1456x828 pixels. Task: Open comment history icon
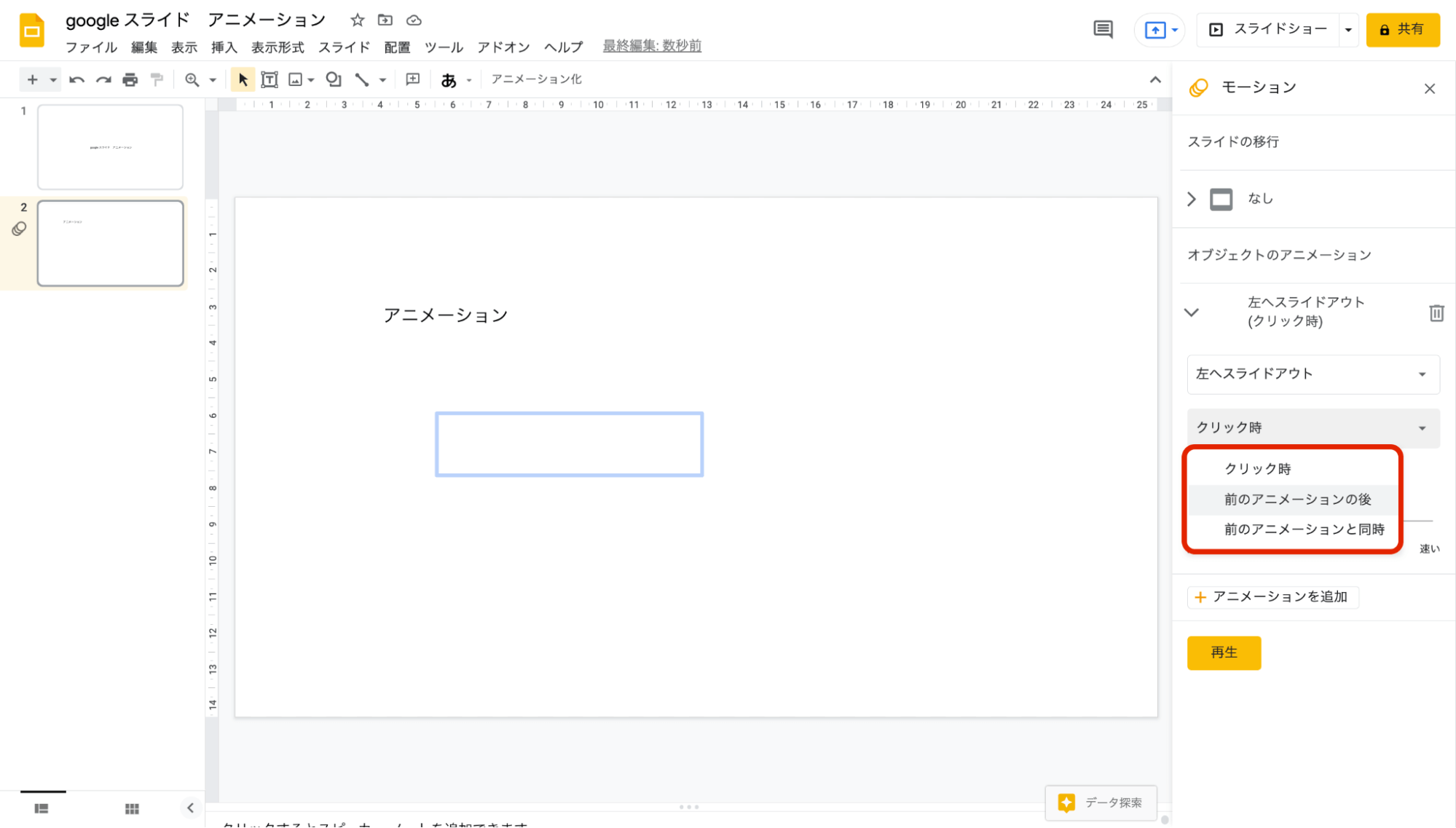coord(1103,30)
